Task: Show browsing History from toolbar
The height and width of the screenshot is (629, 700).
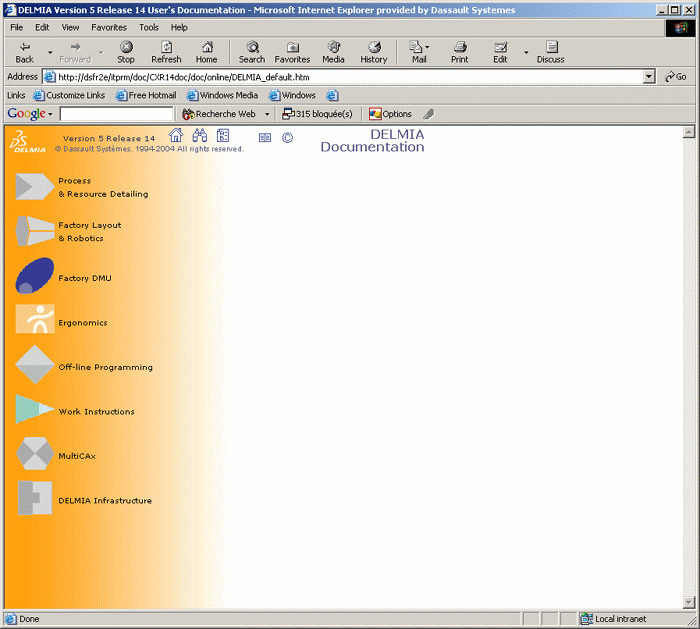Action: point(374,52)
